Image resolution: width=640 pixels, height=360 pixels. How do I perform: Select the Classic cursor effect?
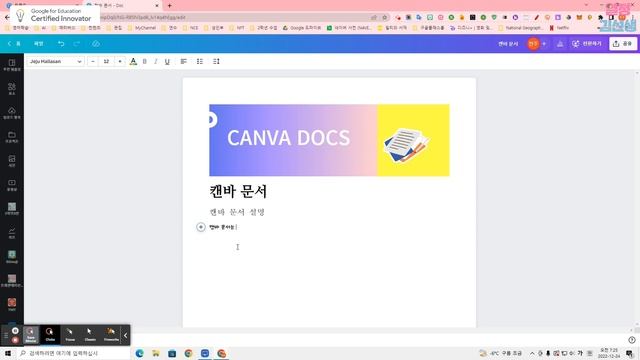tap(90, 335)
